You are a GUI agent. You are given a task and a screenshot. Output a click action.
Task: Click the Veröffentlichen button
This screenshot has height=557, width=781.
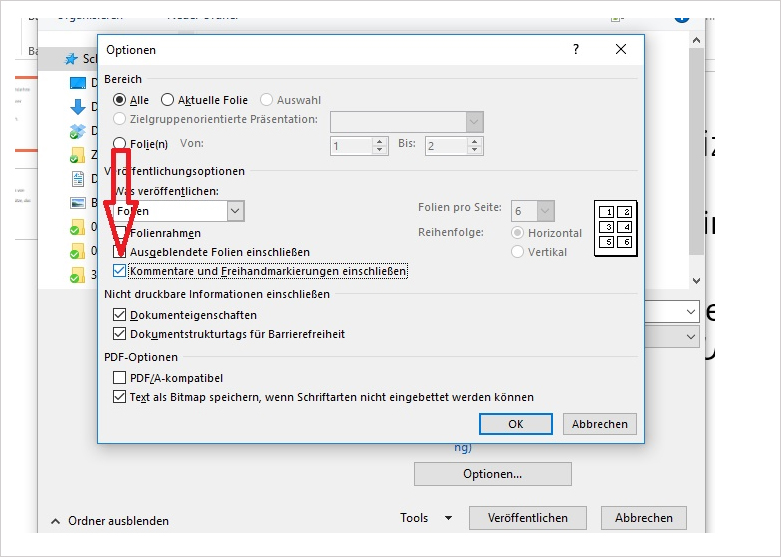point(527,518)
